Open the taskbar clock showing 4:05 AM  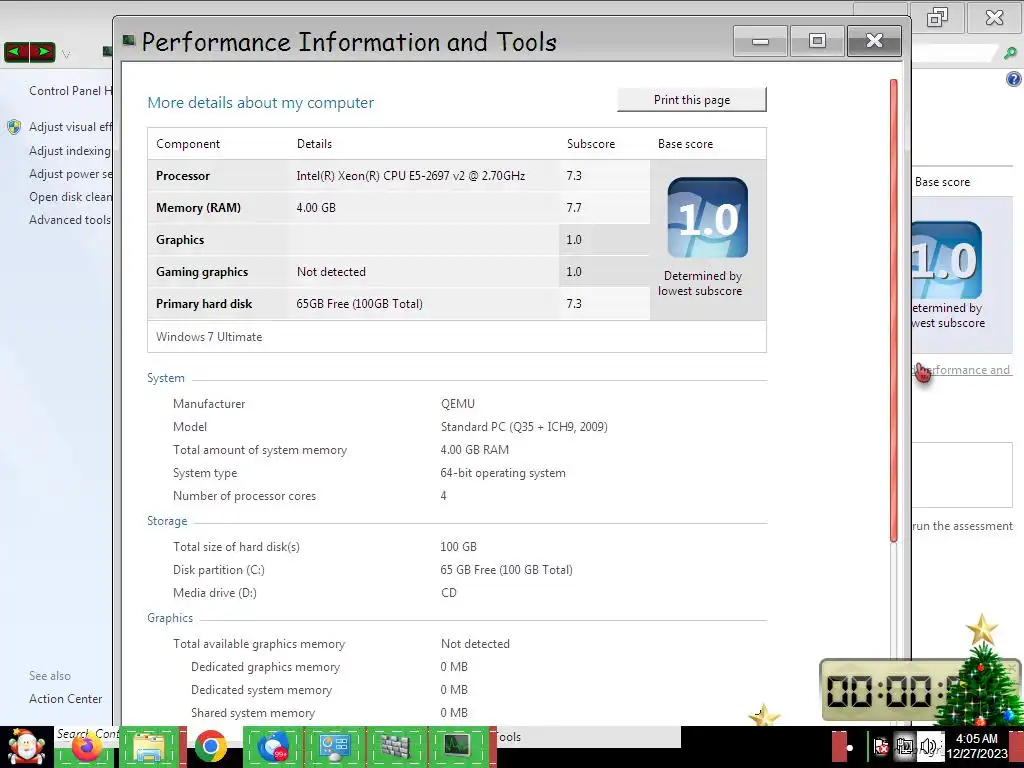click(x=977, y=746)
